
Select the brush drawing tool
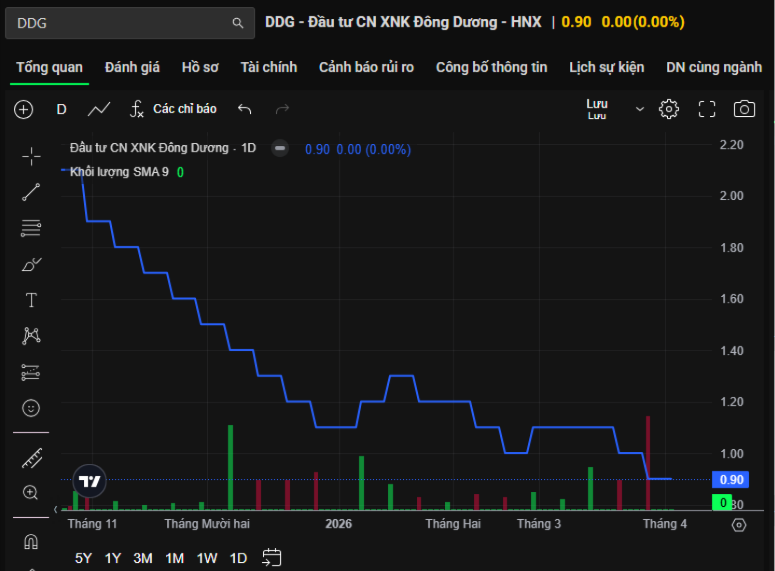pyautogui.click(x=31, y=264)
